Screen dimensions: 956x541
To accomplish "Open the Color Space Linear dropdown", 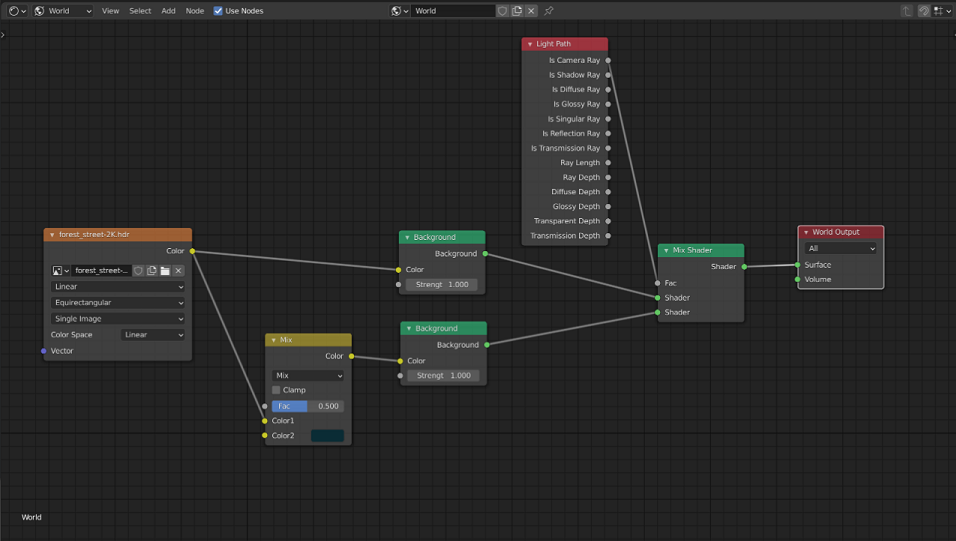I will (152, 335).
